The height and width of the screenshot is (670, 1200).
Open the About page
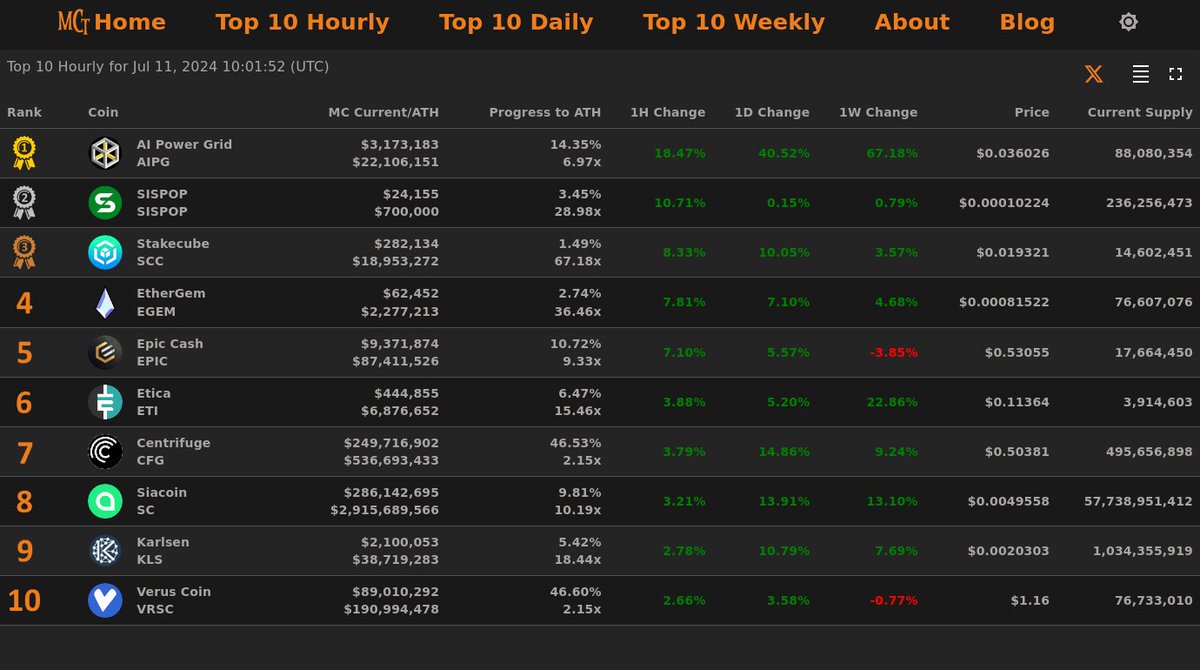tap(912, 22)
